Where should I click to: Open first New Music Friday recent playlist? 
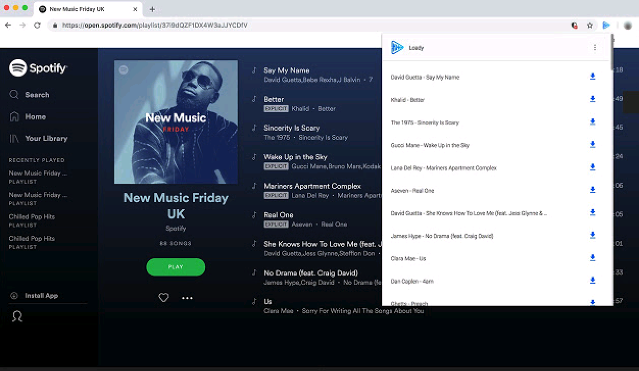pyautogui.click(x=38, y=173)
